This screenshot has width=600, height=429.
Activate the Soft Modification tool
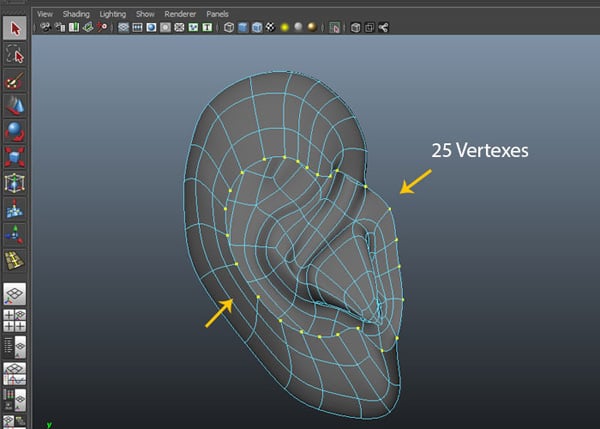point(14,210)
